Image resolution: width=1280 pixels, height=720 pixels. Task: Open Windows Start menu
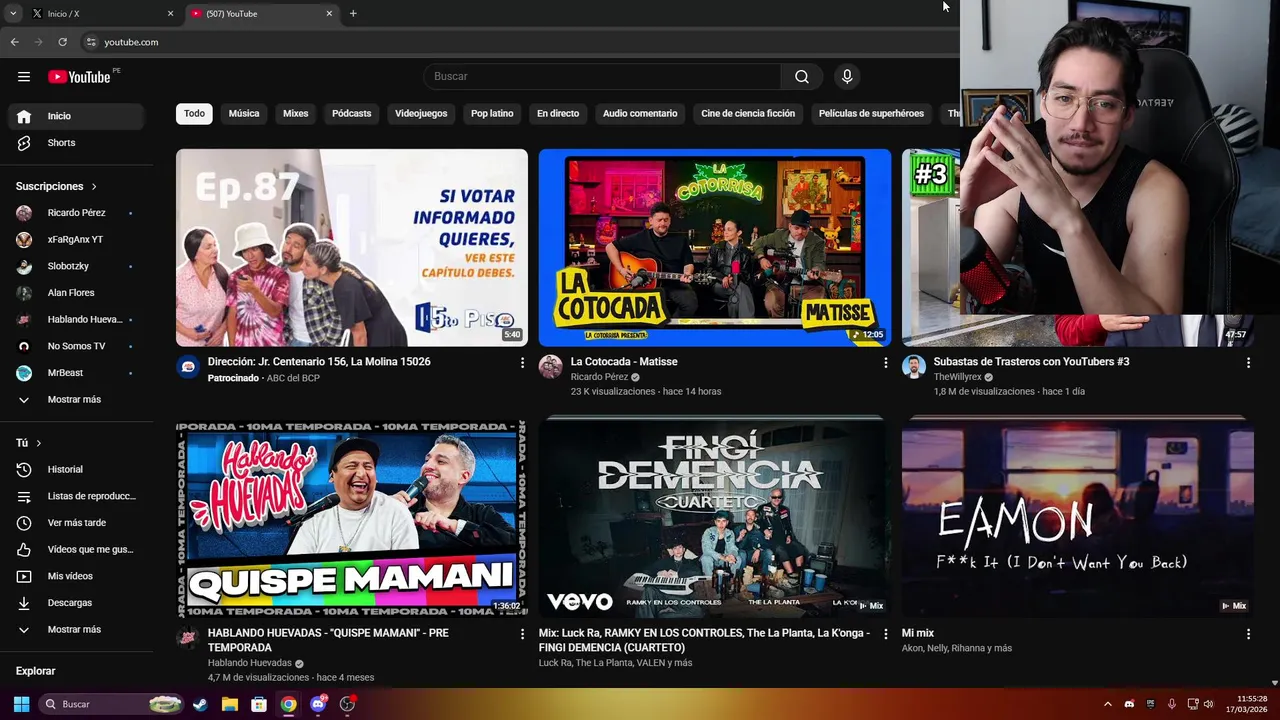[21, 704]
